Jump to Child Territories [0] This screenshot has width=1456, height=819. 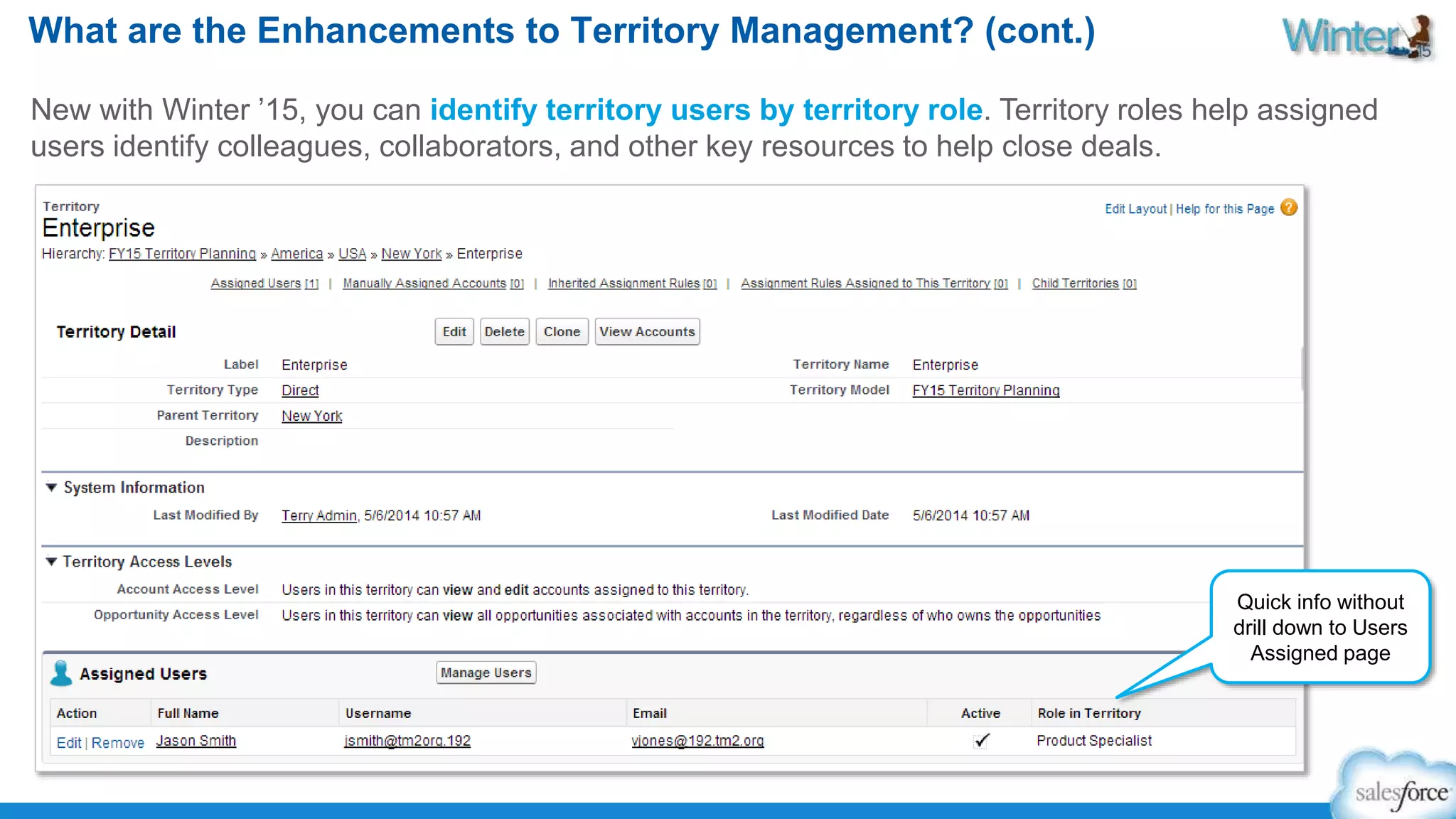click(1084, 283)
